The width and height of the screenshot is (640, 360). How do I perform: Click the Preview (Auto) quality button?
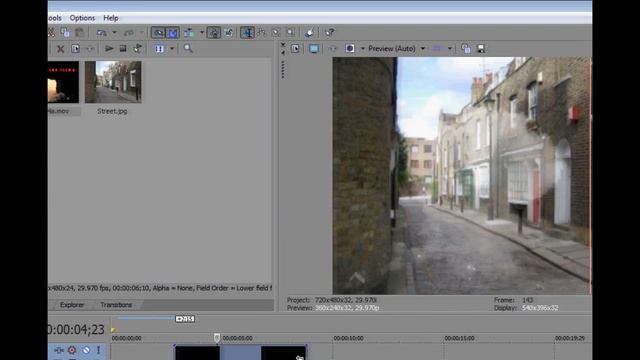tap(392, 49)
